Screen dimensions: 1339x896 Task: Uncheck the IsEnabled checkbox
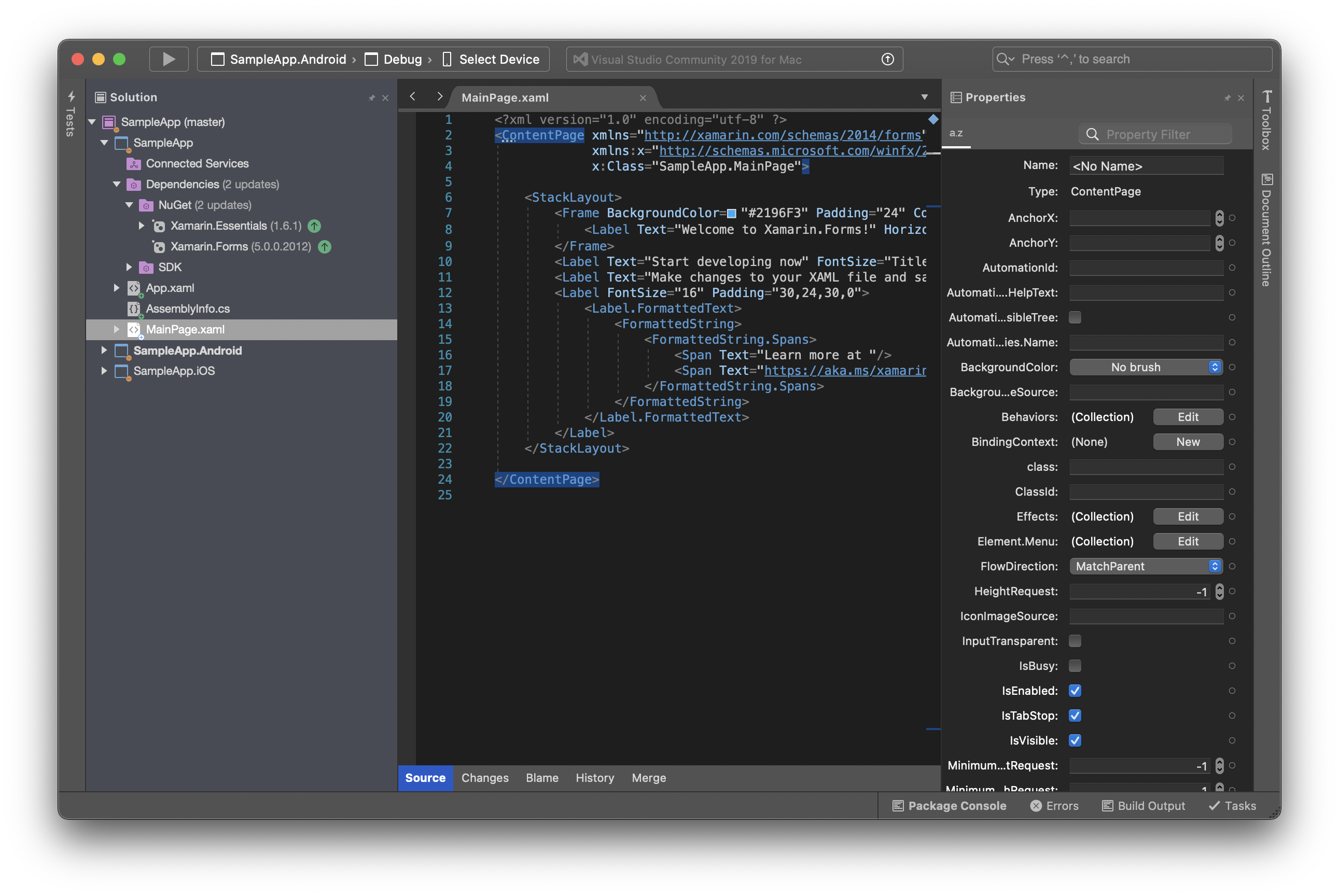pos(1075,691)
